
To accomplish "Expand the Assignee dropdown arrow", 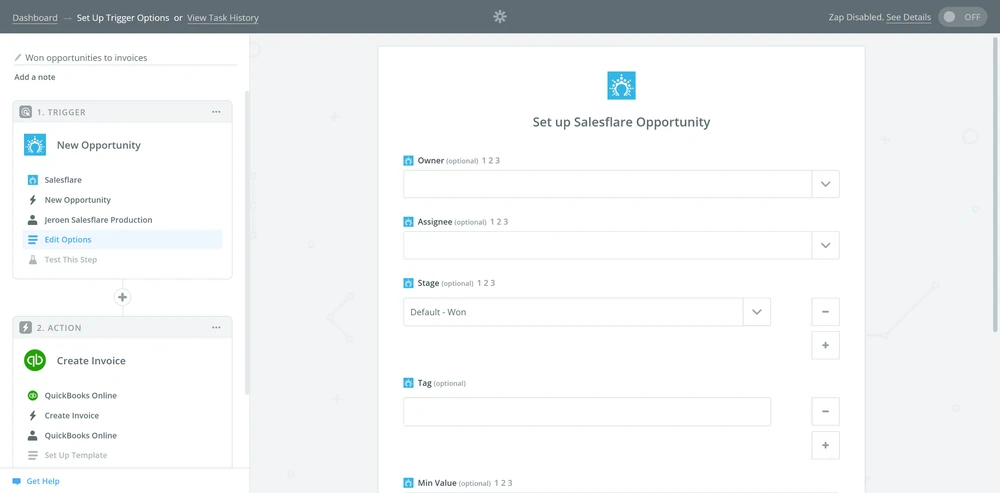I will 825,245.
